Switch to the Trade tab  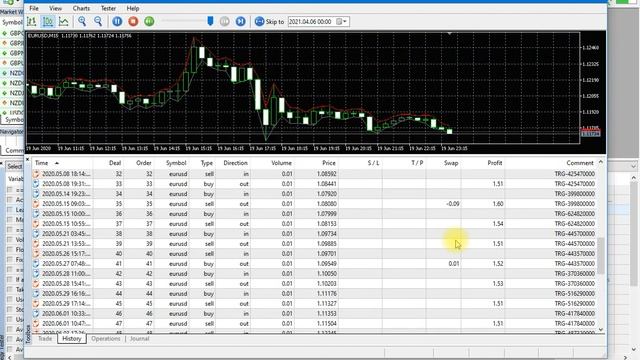click(x=45, y=339)
